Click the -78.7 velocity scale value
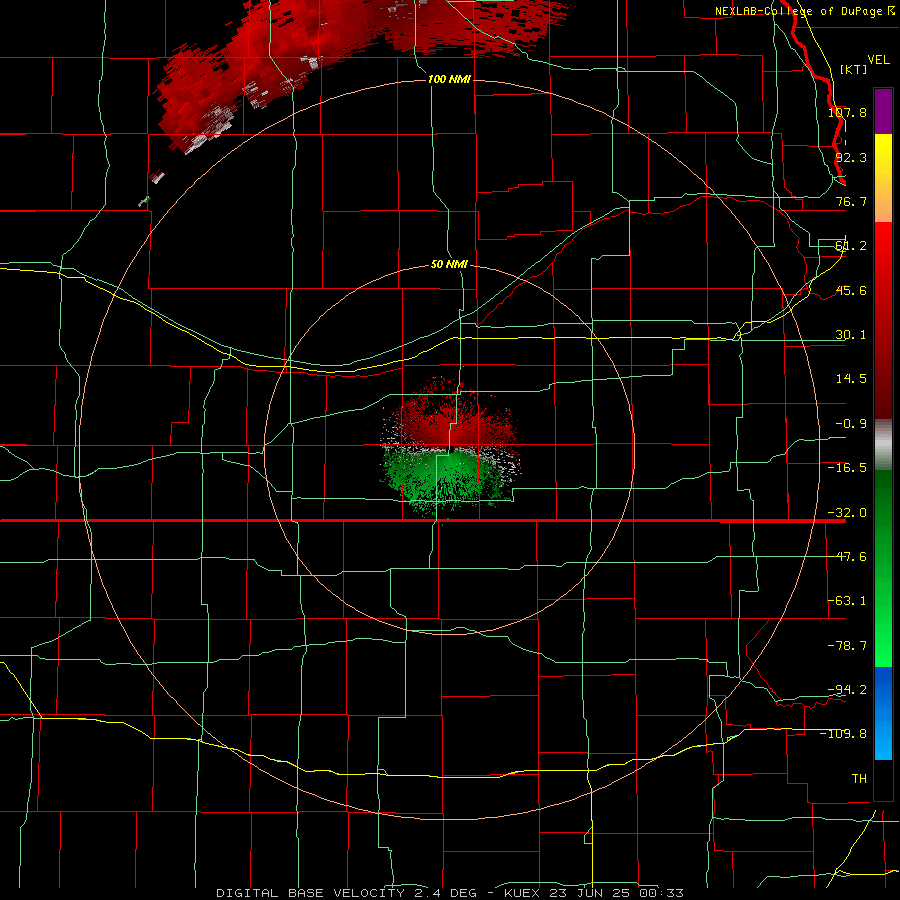 tap(847, 646)
